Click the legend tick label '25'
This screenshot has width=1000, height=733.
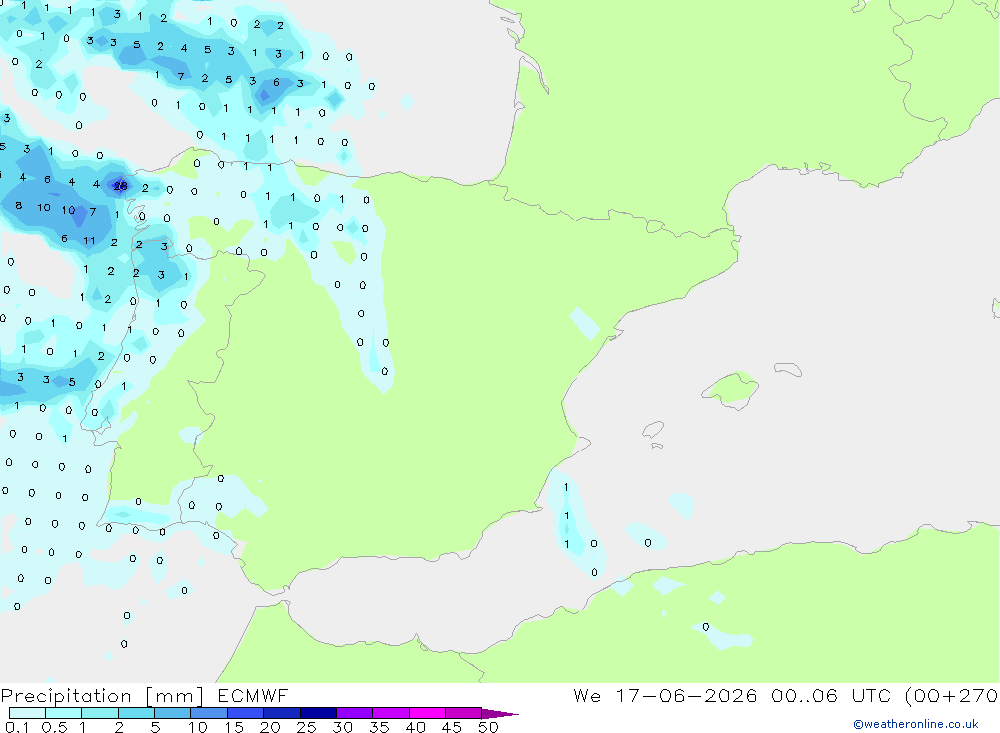pos(306,727)
